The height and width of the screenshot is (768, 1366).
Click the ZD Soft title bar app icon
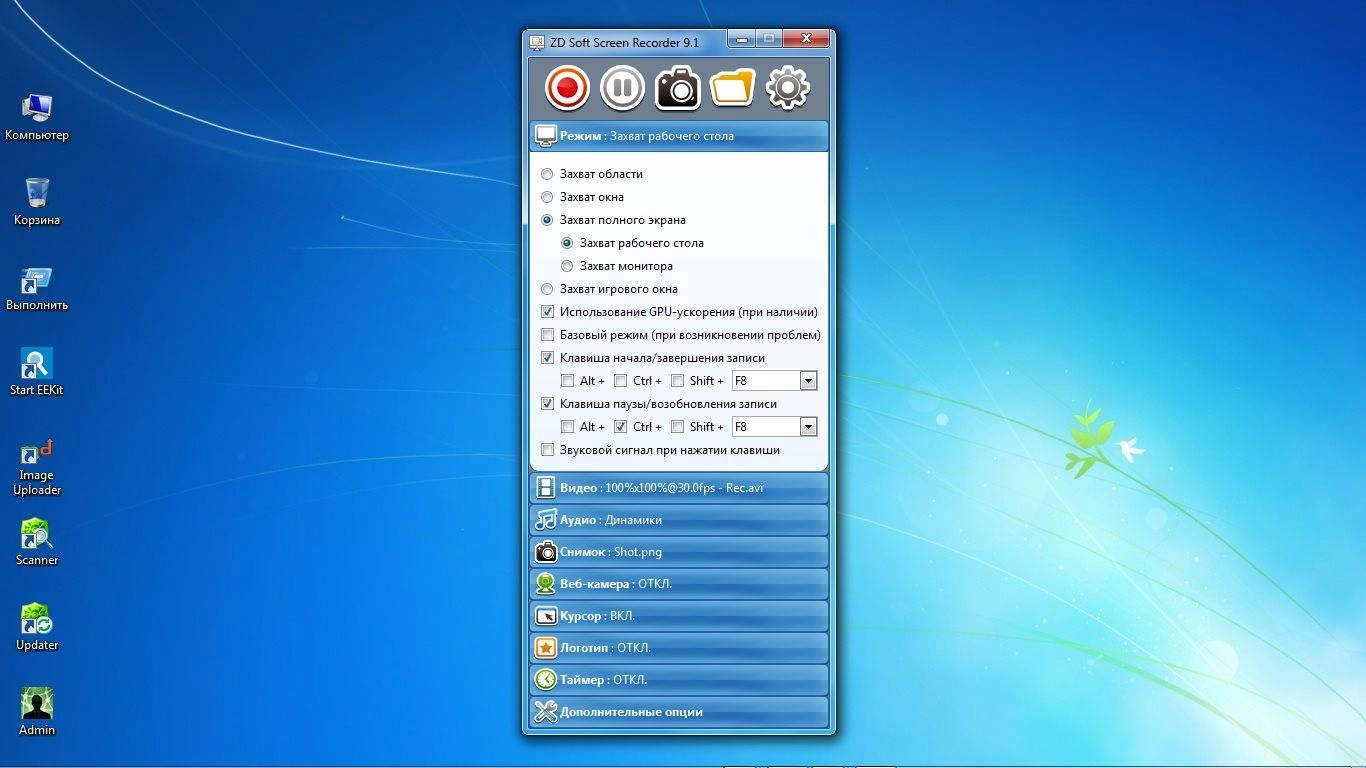[x=536, y=43]
